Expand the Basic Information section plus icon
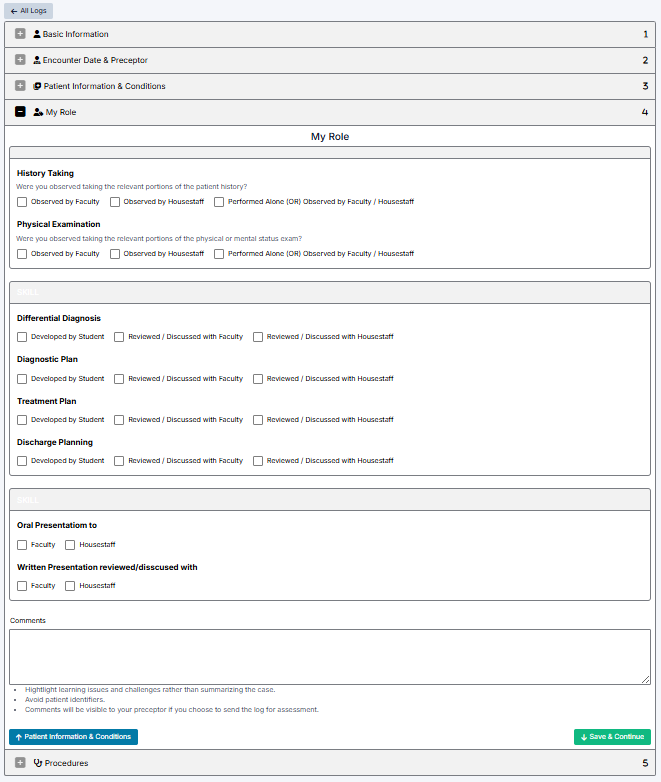 click(20, 34)
